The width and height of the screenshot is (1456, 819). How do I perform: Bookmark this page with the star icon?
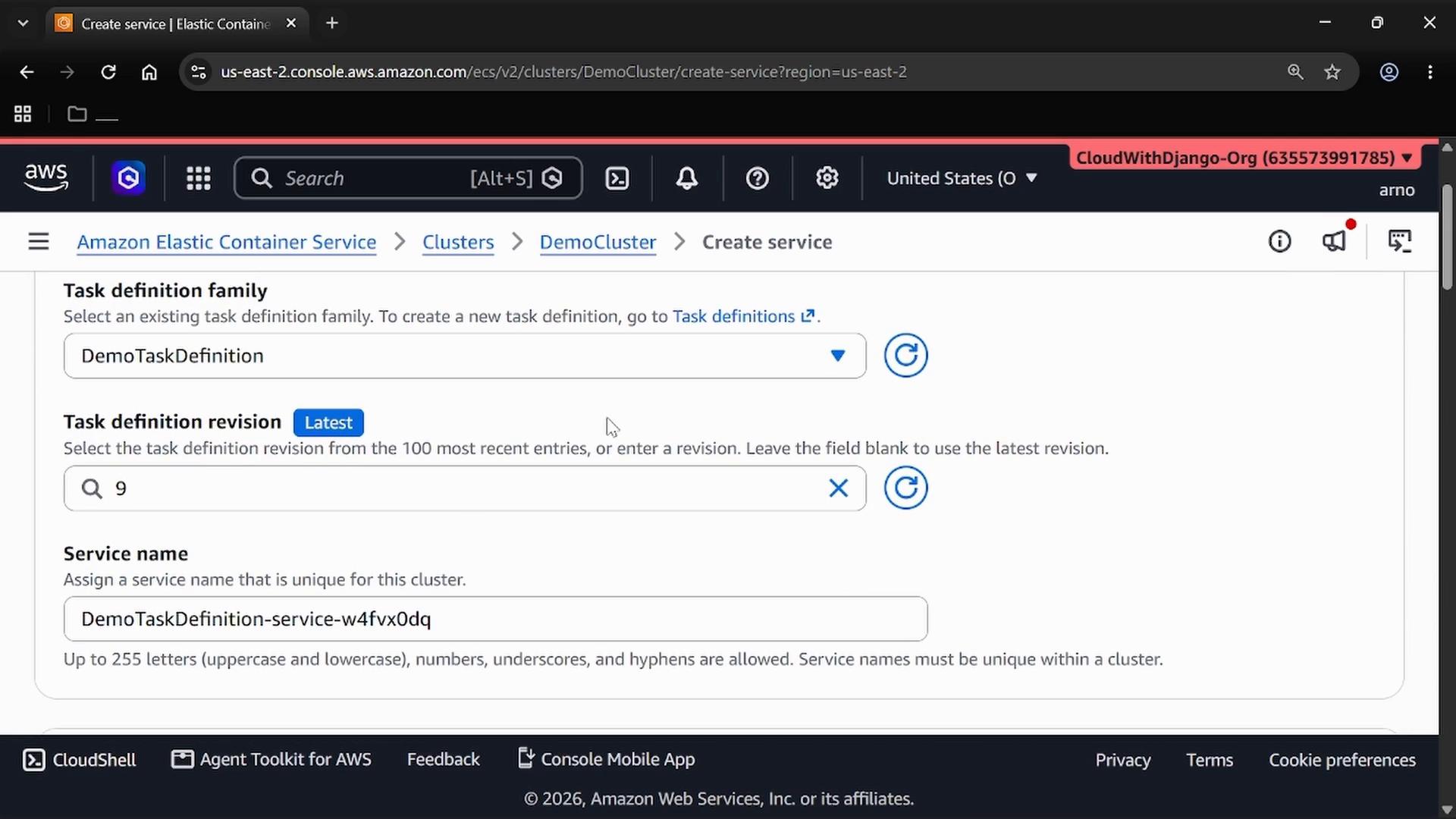[x=1332, y=72]
